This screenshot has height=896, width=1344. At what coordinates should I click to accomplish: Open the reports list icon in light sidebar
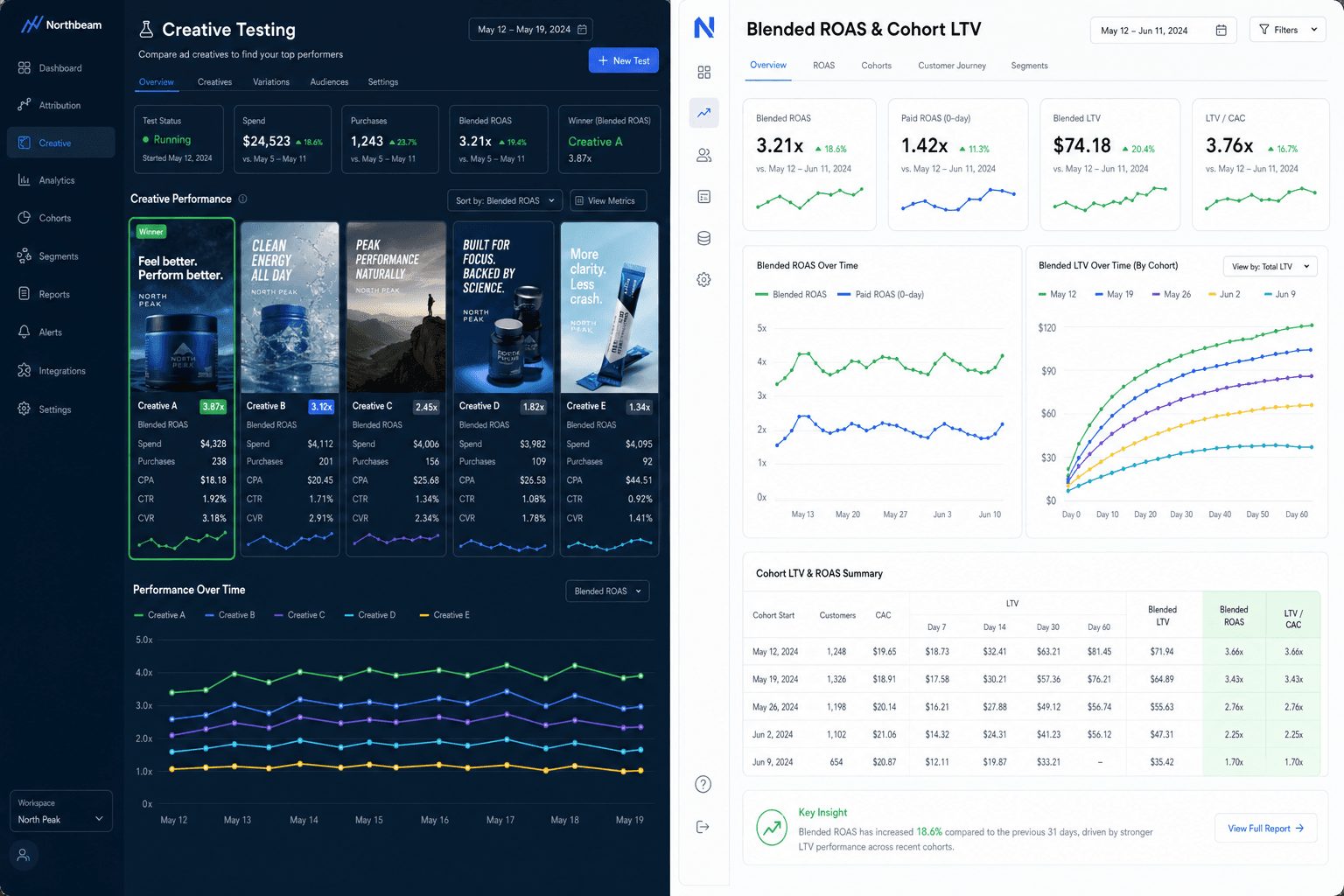(x=703, y=197)
